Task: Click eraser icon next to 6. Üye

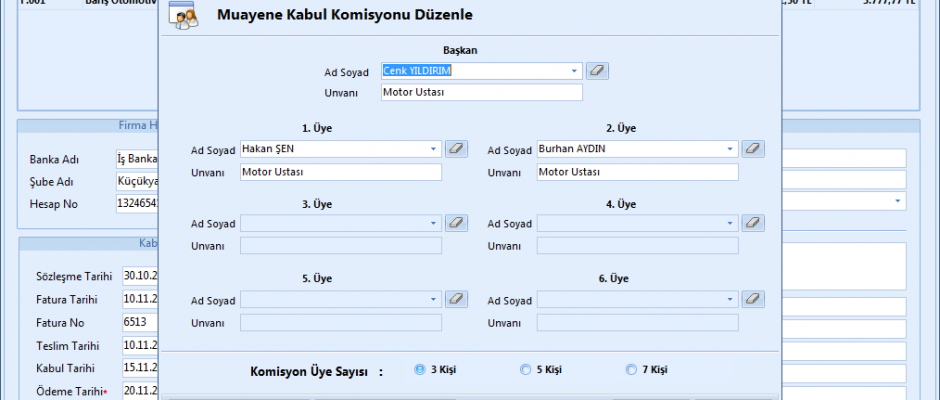Action: coord(753,298)
